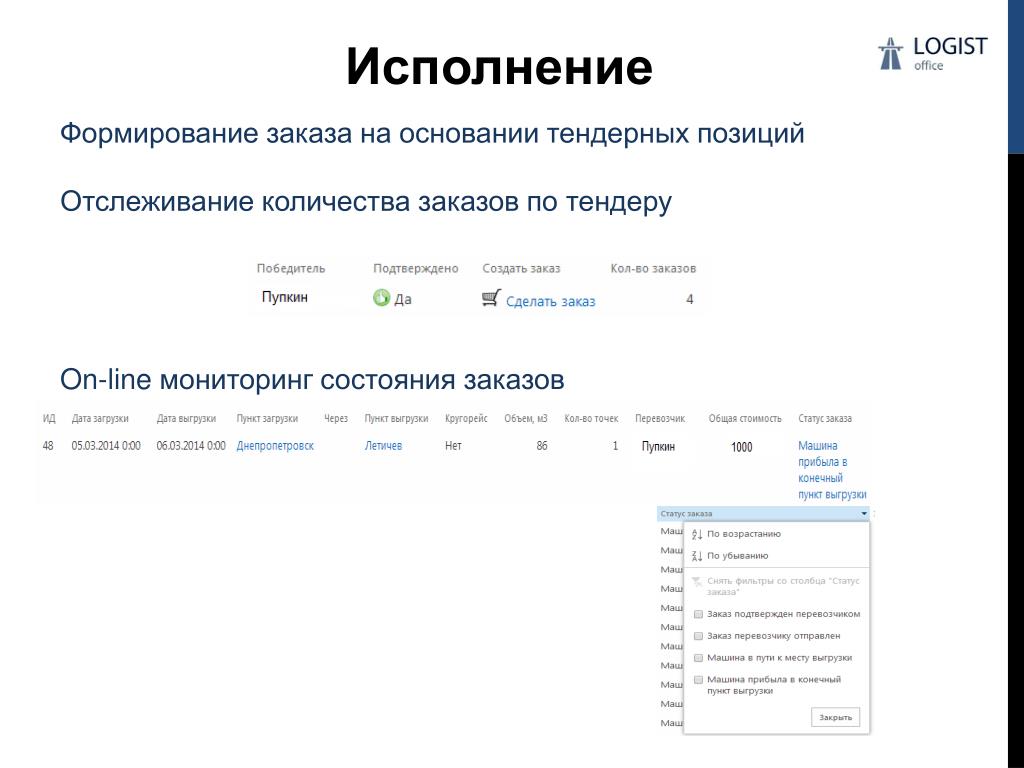Click the clear filter funnel icon
Image resolution: width=1024 pixels, height=768 pixels.
(x=697, y=581)
